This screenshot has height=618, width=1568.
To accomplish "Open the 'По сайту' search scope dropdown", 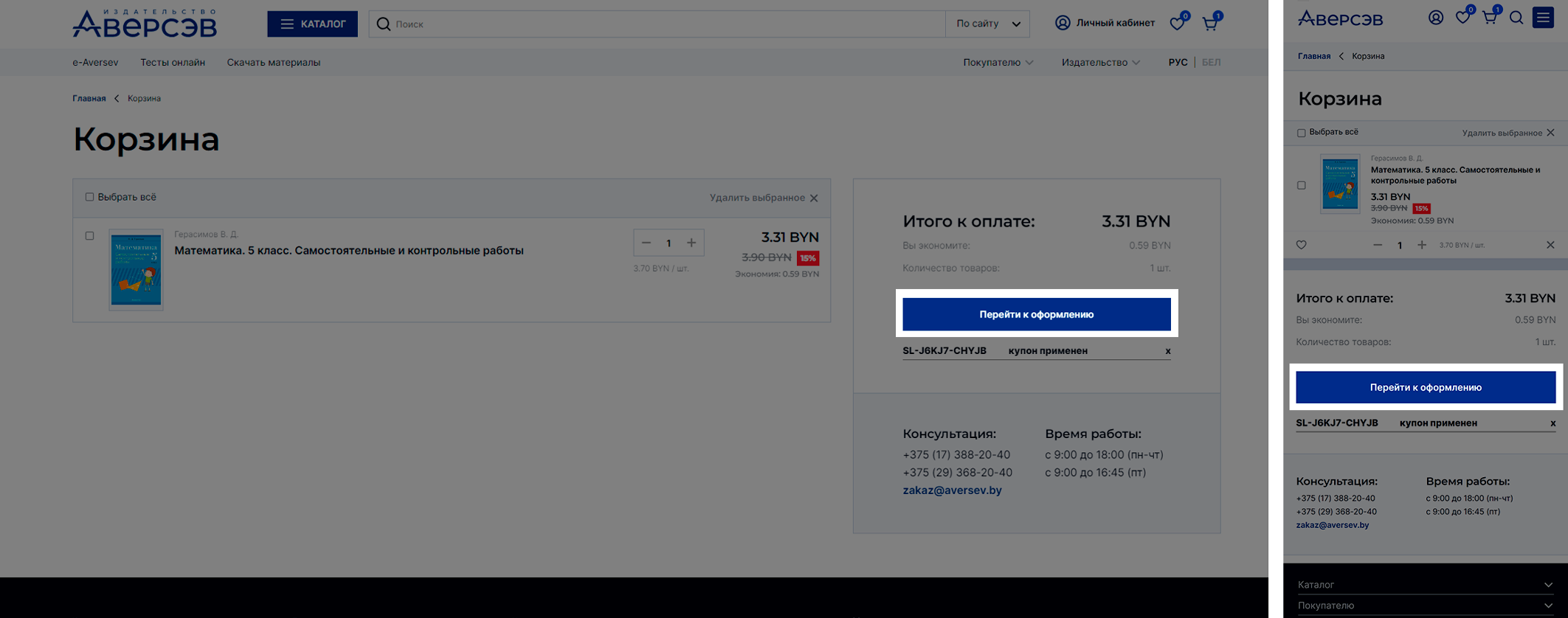I will point(987,24).
